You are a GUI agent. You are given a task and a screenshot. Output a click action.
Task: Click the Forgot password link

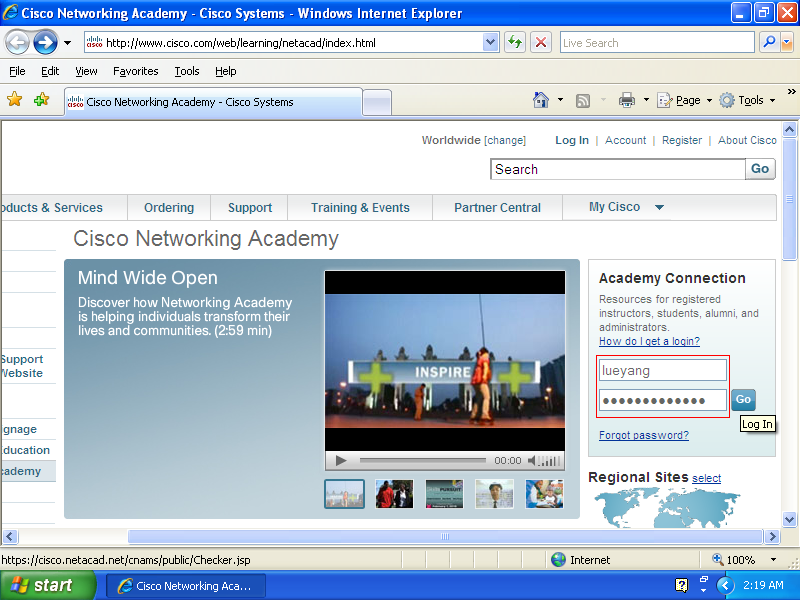(x=643, y=435)
